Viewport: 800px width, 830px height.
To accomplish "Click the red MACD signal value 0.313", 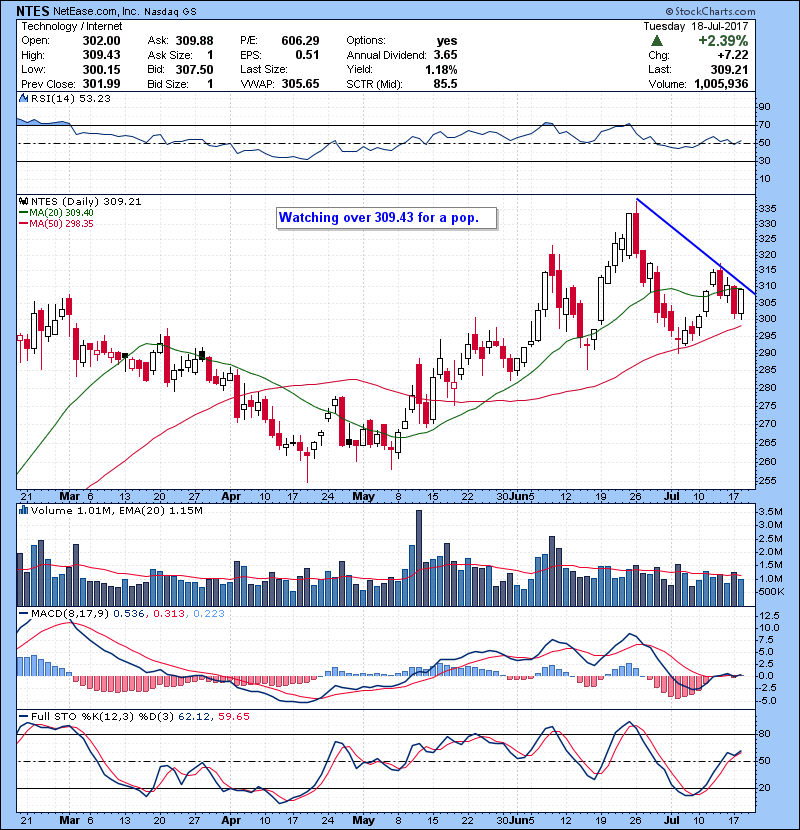I will coord(169,614).
